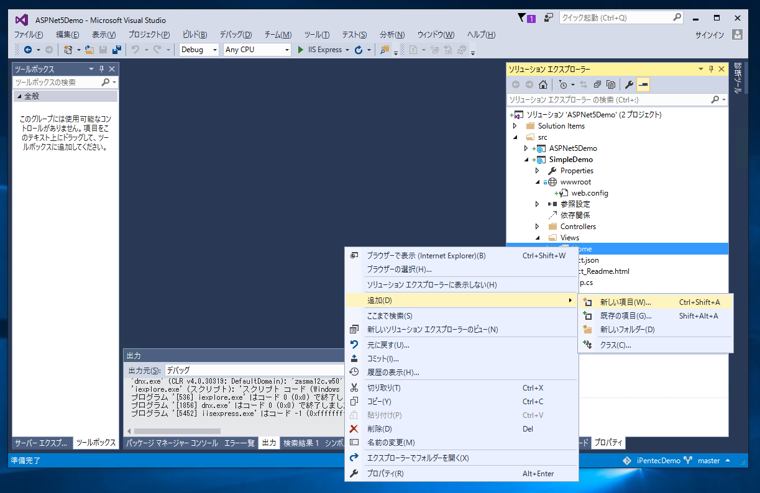
Task: Collapse the SimpleDemo project node
Action: click(x=526, y=159)
